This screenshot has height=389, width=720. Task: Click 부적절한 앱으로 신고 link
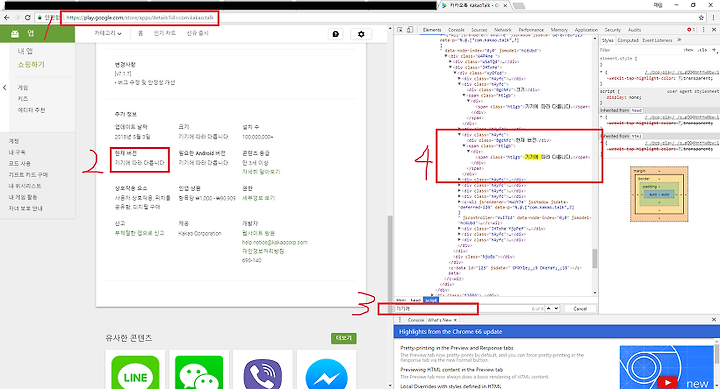click(x=139, y=233)
